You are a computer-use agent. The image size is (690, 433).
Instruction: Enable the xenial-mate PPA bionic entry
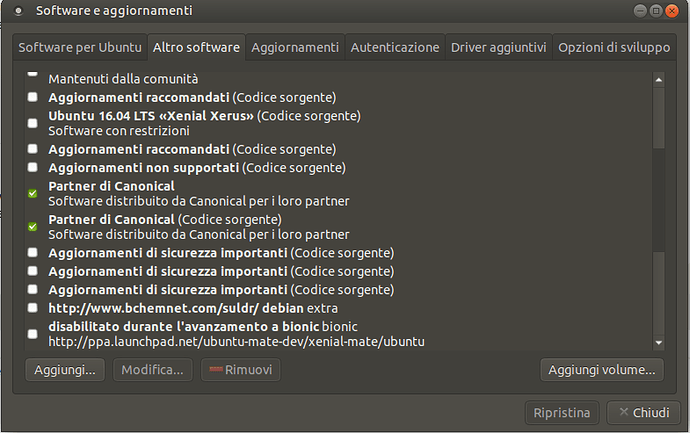pos(33,334)
